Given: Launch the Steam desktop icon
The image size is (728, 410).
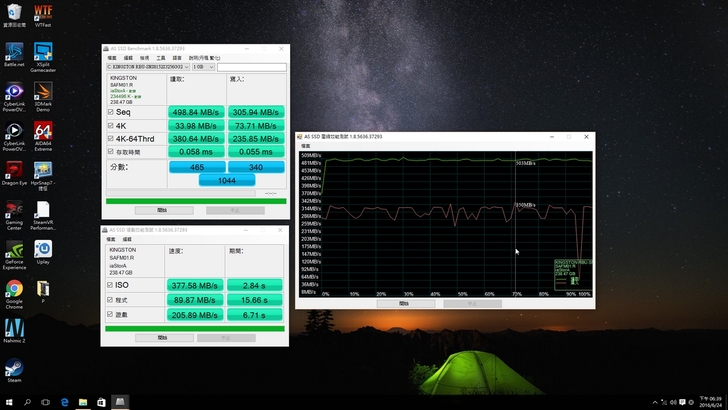Looking at the screenshot, I should [14, 367].
